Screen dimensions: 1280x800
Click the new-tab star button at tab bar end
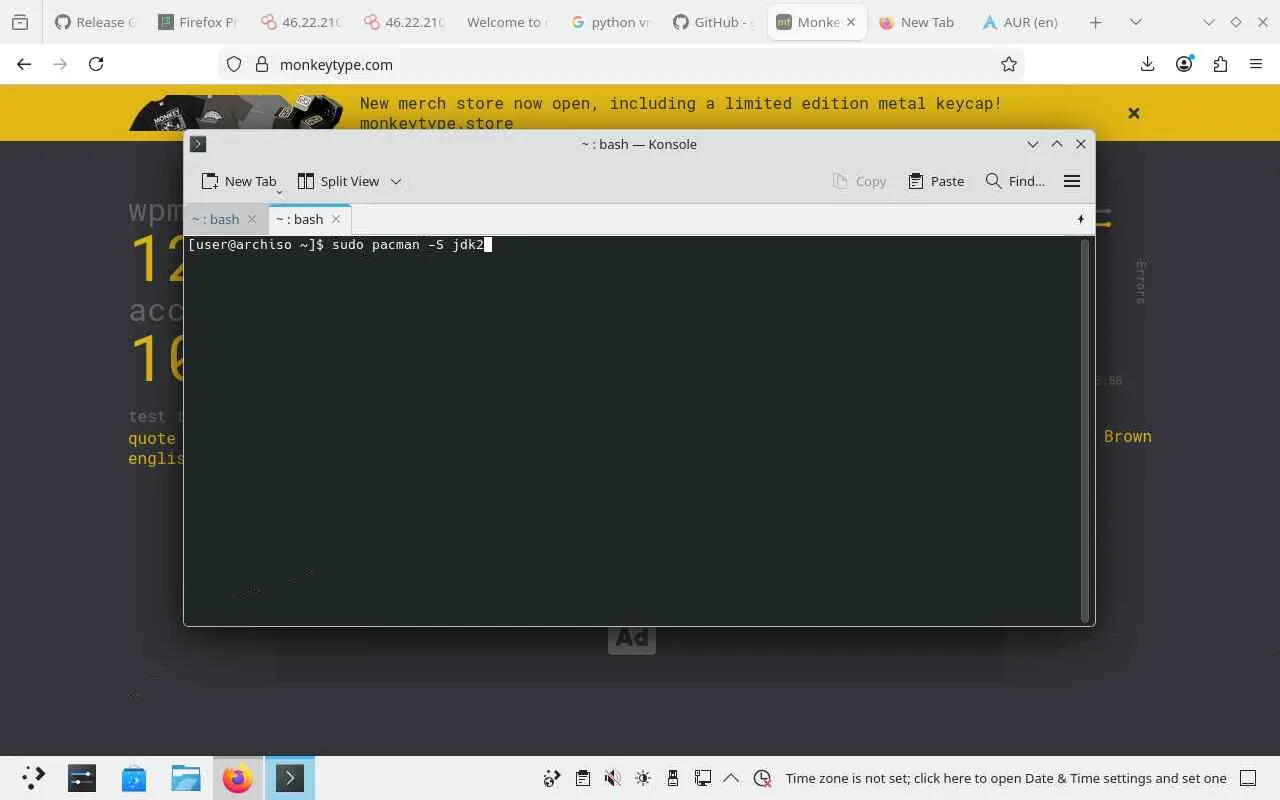click(x=1081, y=219)
